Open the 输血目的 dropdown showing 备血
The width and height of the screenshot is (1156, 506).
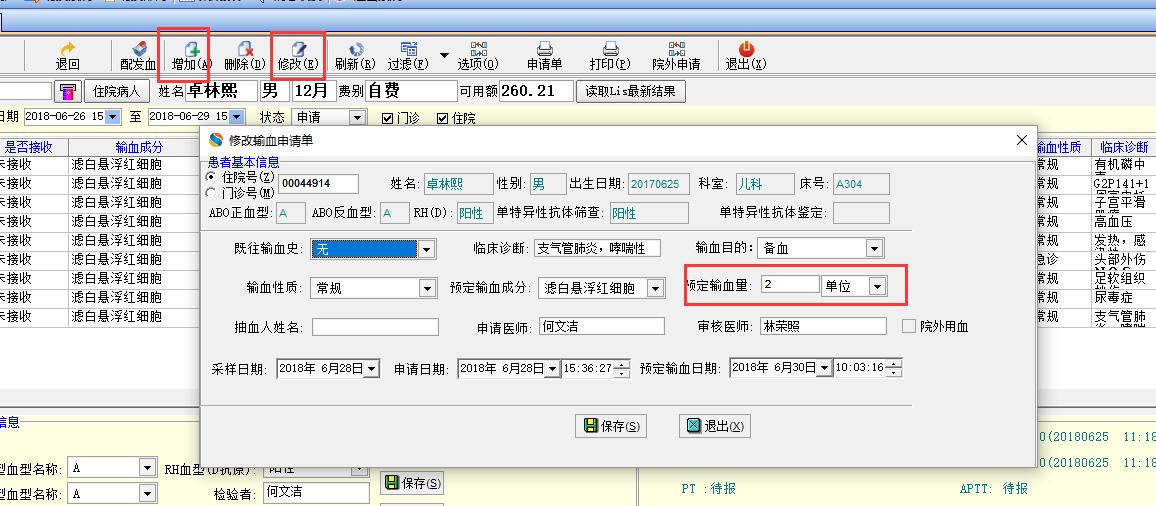click(874, 249)
